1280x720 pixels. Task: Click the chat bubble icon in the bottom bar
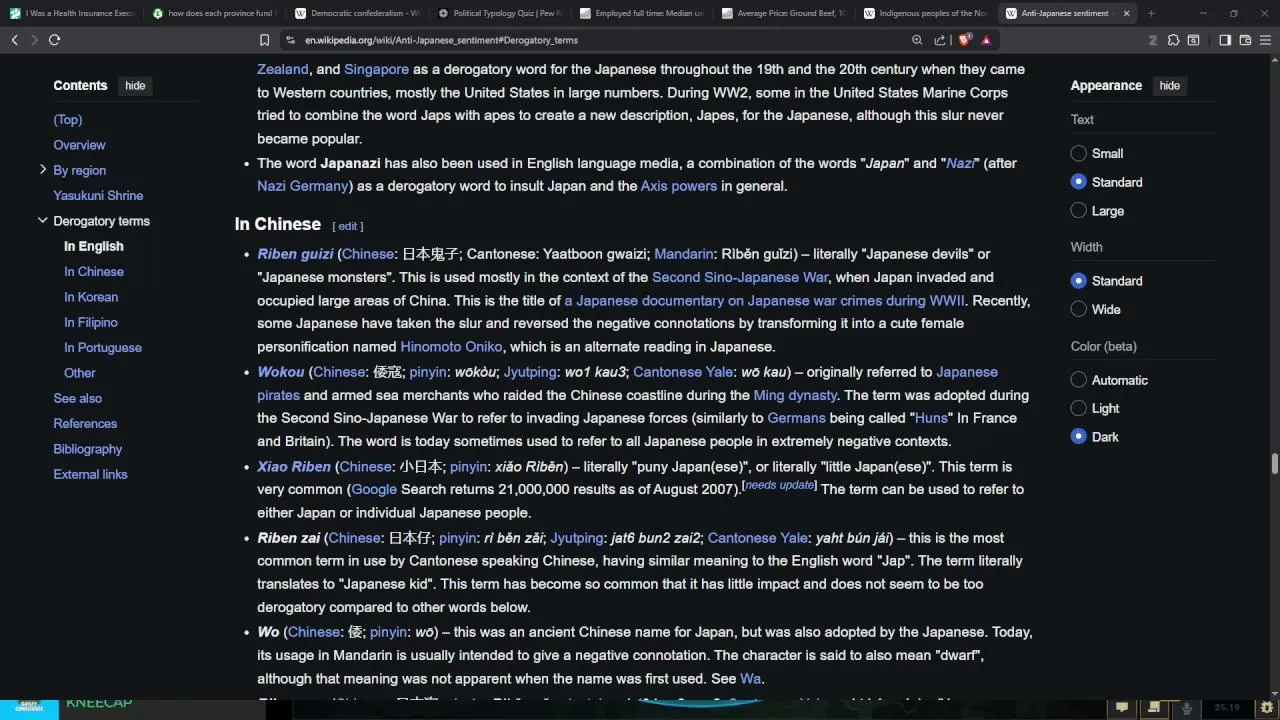point(1122,708)
